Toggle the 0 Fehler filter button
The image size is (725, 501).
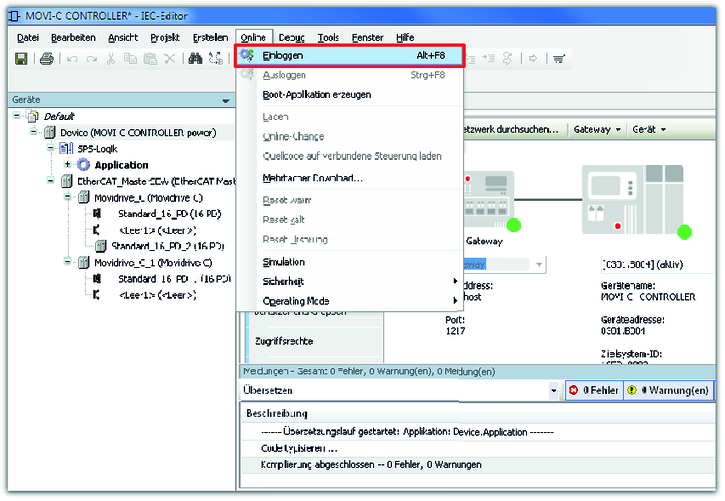[595, 390]
